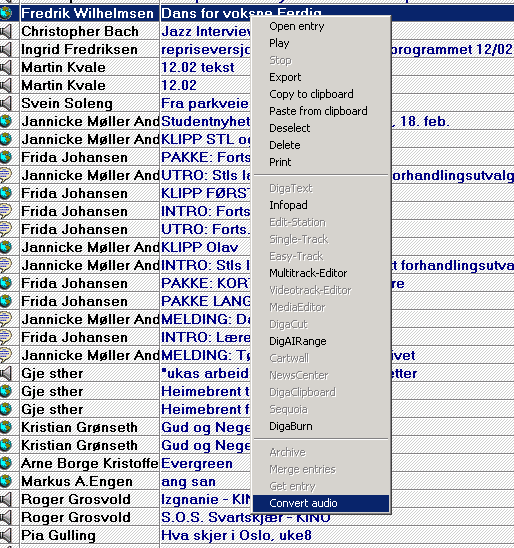Choose 'Export' from the context menu
This screenshot has width=514, height=548.
[x=321, y=77]
